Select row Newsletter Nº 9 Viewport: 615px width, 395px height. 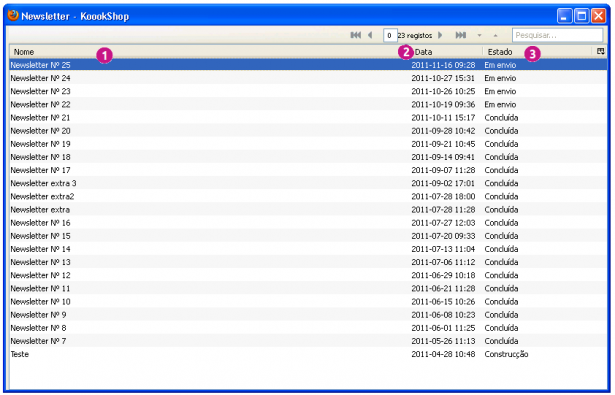coord(308,315)
